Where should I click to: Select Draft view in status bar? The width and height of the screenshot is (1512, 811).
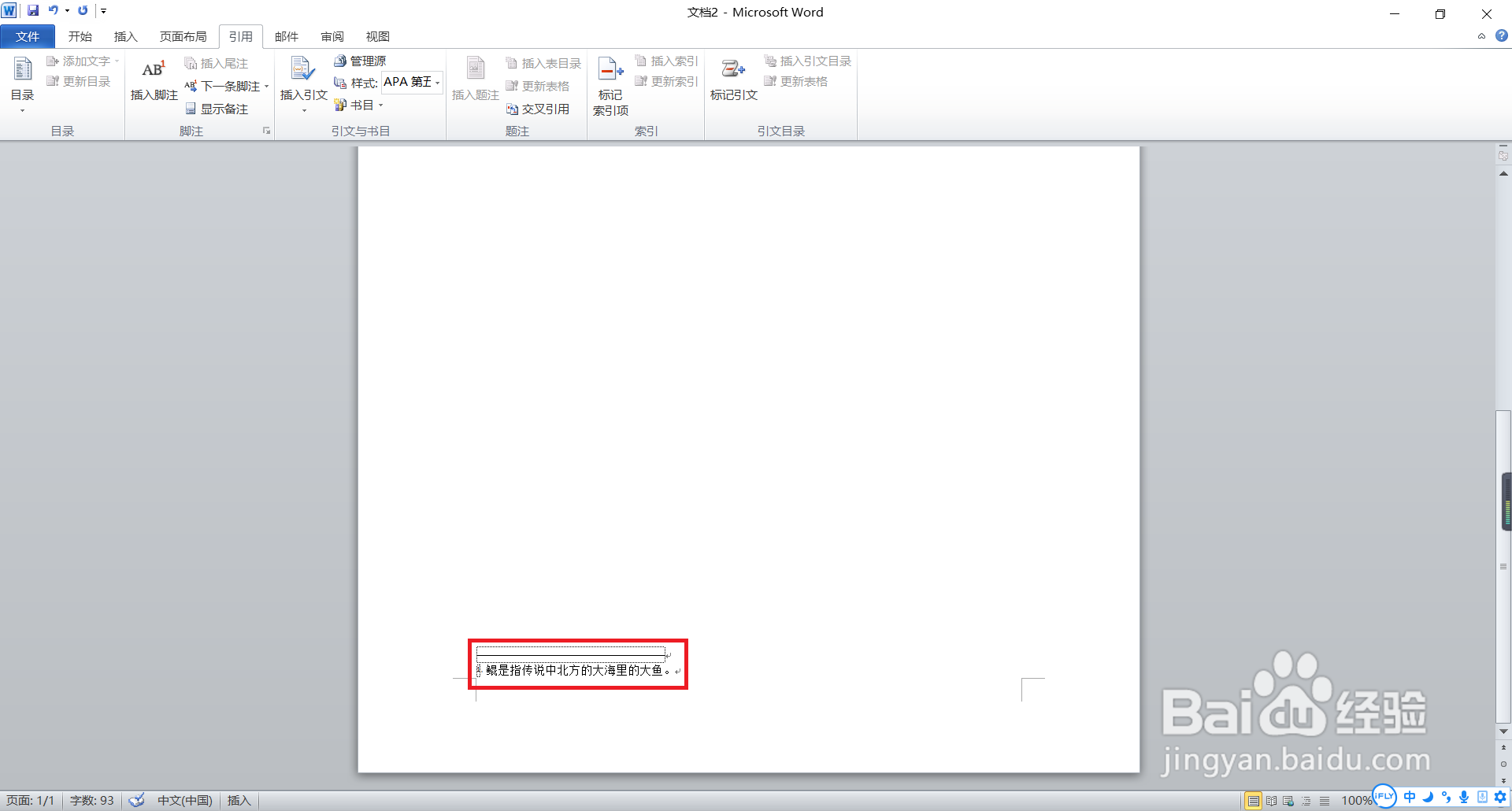1325,801
